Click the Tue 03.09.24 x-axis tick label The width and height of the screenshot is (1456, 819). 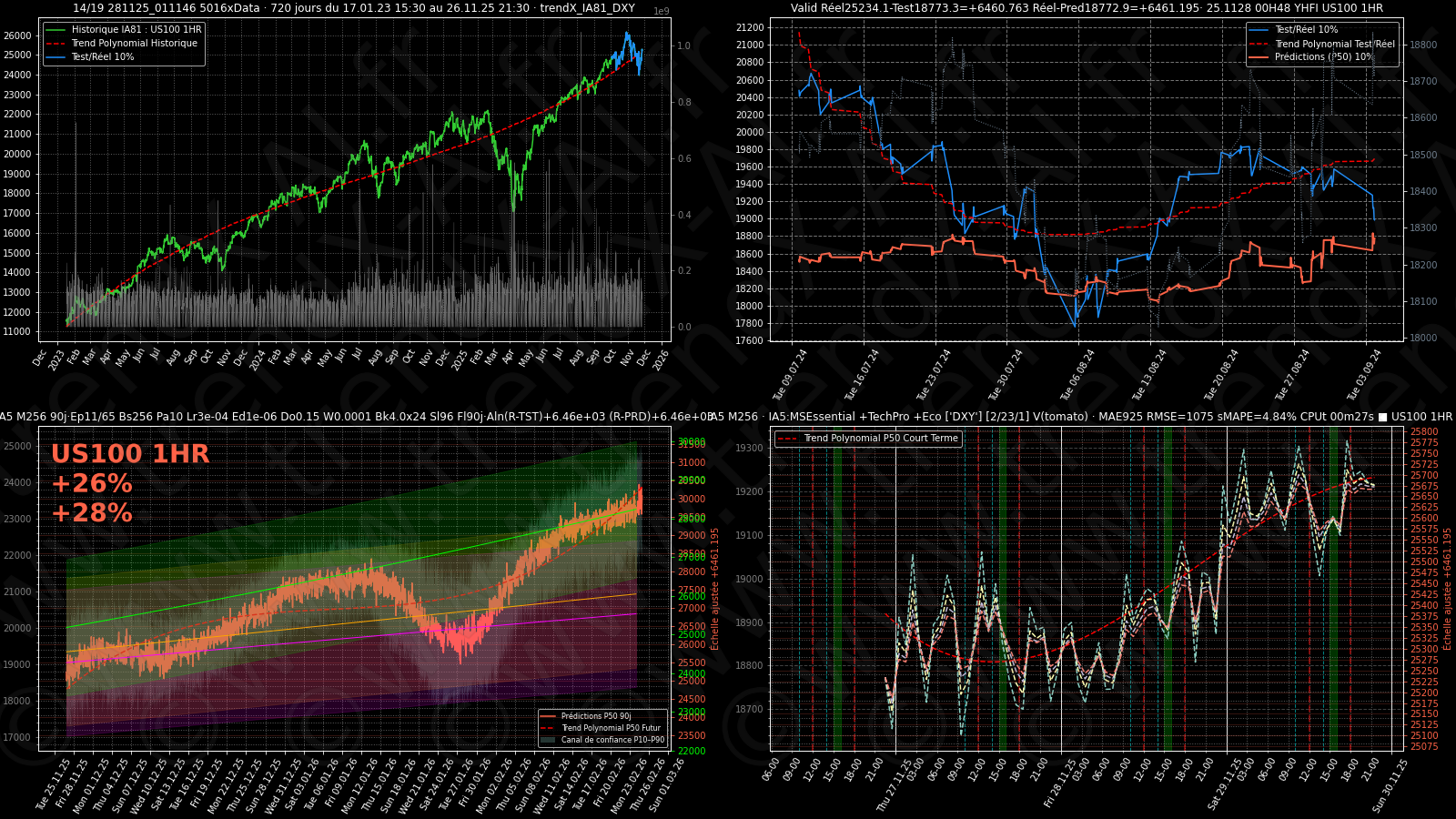[x=1364, y=374]
